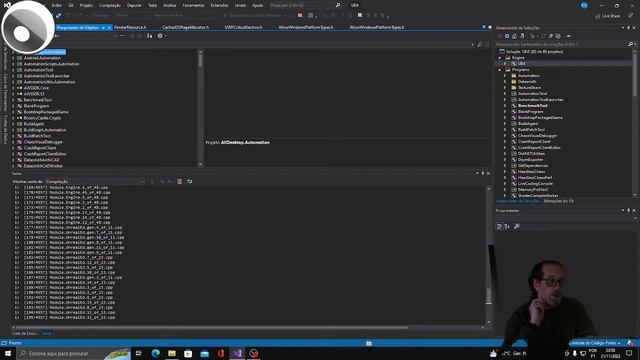Open the Compilação menu
The width and height of the screenshot is (640, 360).
tap(110, 5)
